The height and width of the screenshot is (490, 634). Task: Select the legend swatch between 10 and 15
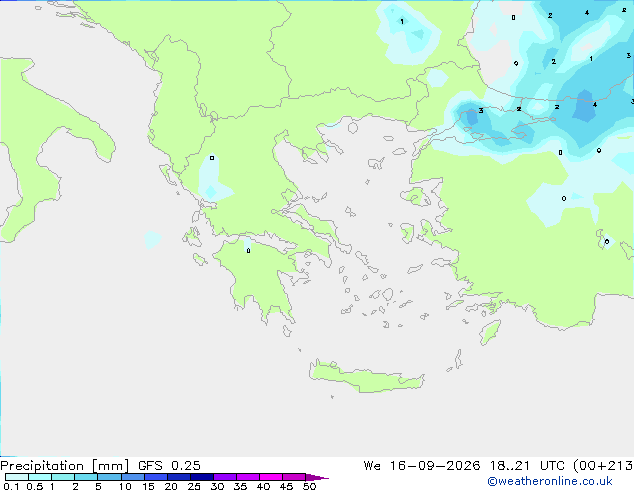(x=133, y=477)
